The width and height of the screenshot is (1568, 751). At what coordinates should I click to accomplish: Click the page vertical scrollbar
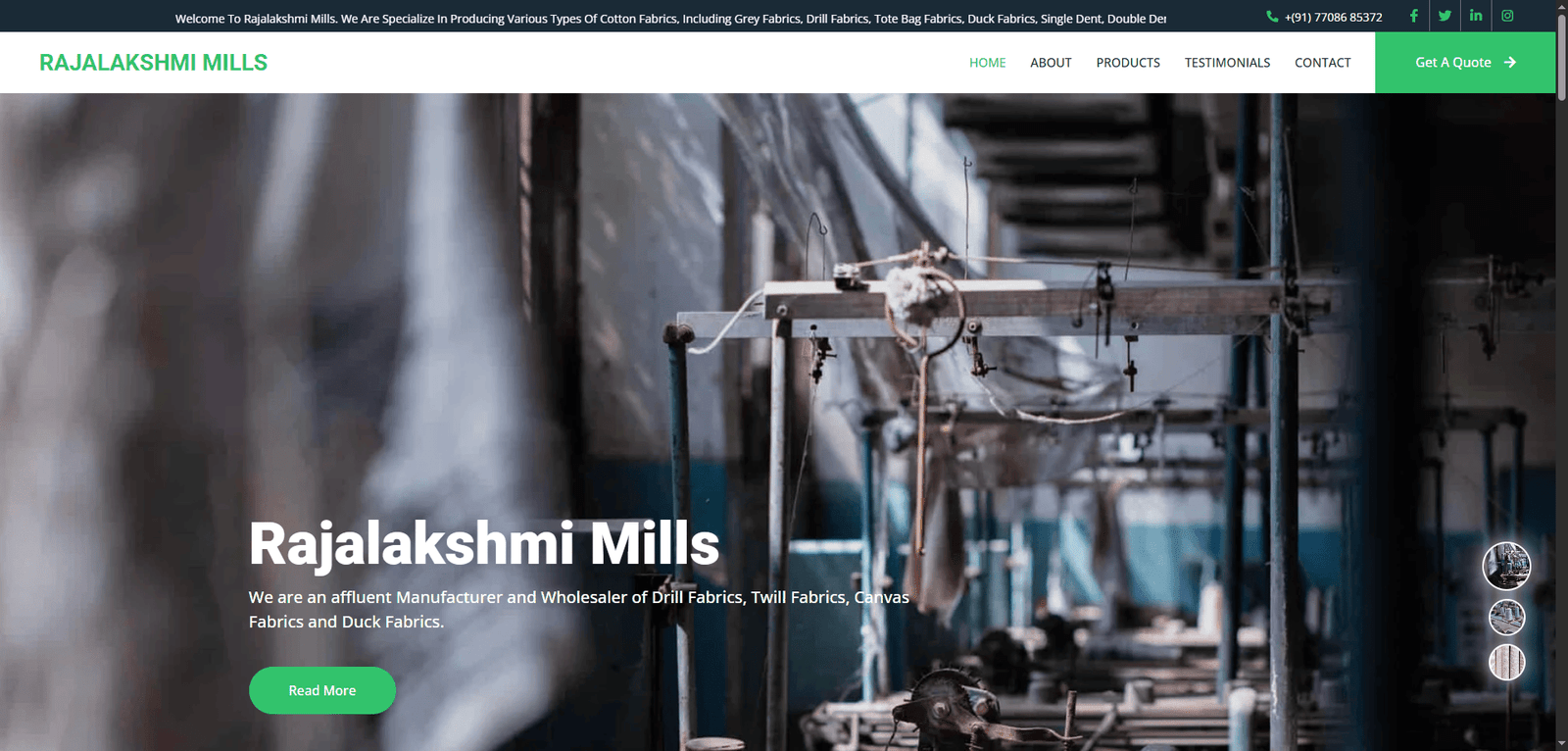(1561, 375)
